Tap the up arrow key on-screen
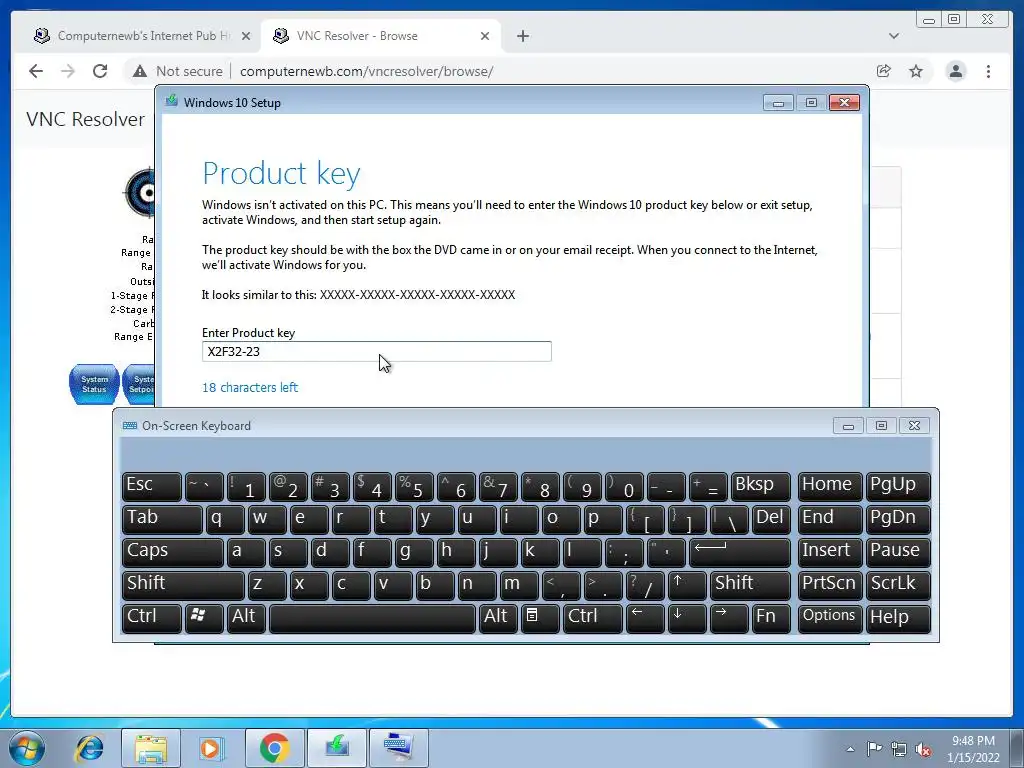Screen dimensions: 1024x768 tap(687, 584)
